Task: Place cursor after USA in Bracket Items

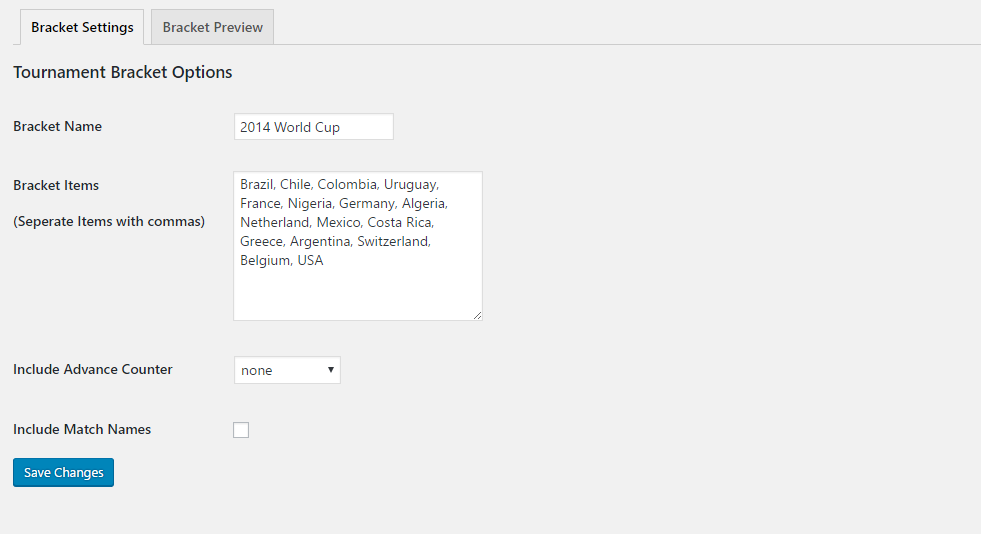Action: pyautogui.click(x=324, y=260)
